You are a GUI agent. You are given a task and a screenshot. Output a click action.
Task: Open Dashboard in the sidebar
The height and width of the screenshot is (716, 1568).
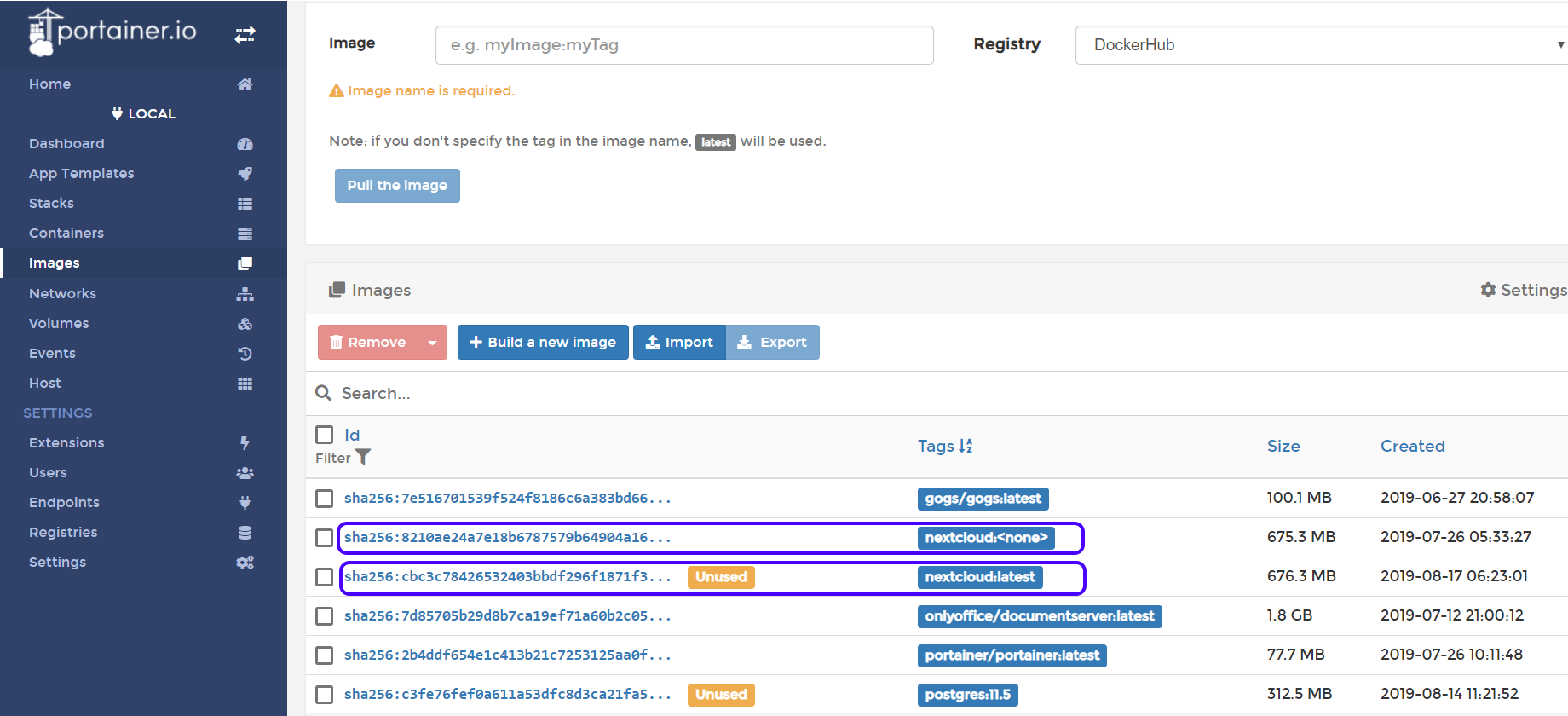coord(66,144)
